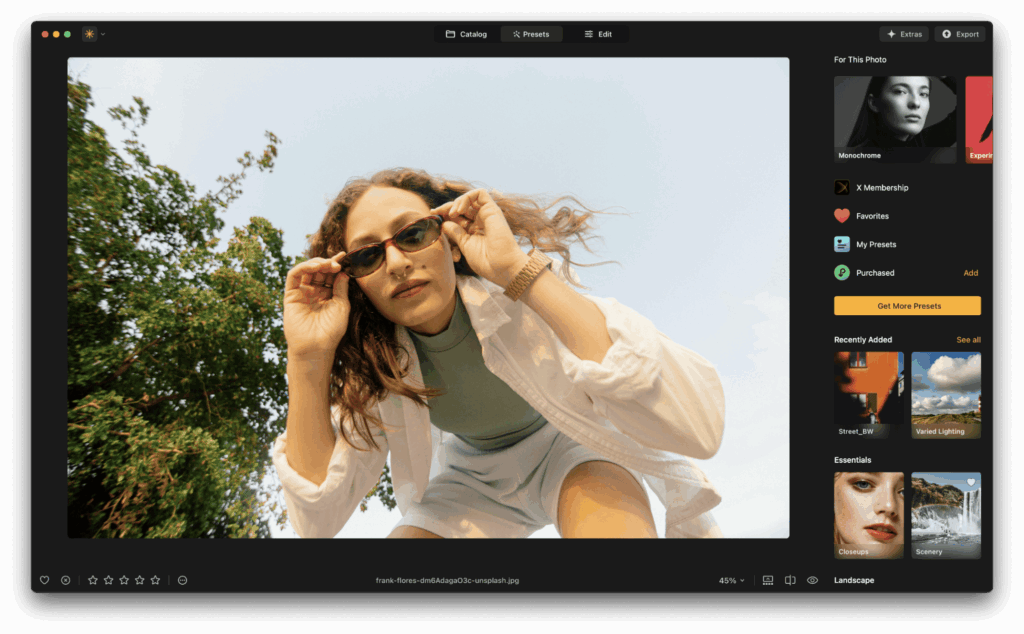Screen dimensions: 1024x634
Task: Open the zoom level dropdown at 45%
Action: (730, 580)
